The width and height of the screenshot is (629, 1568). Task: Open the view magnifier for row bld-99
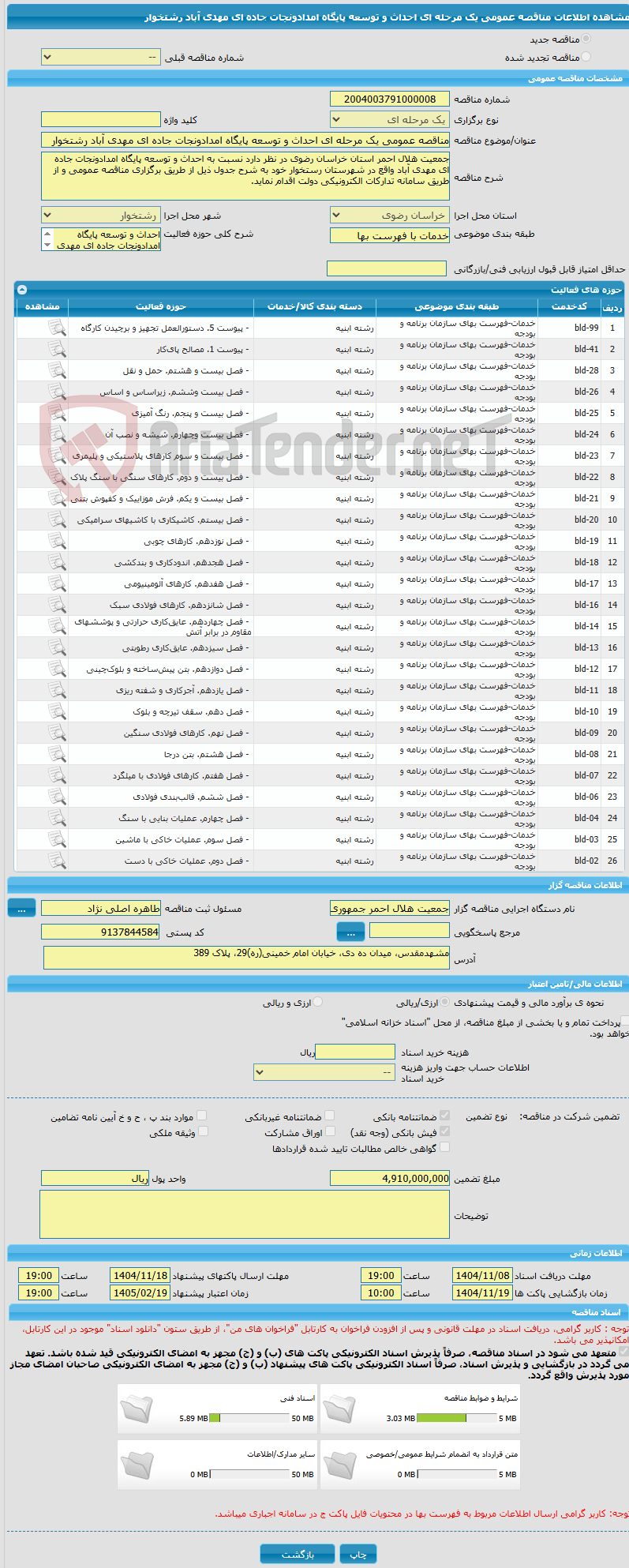pos(57,328)
